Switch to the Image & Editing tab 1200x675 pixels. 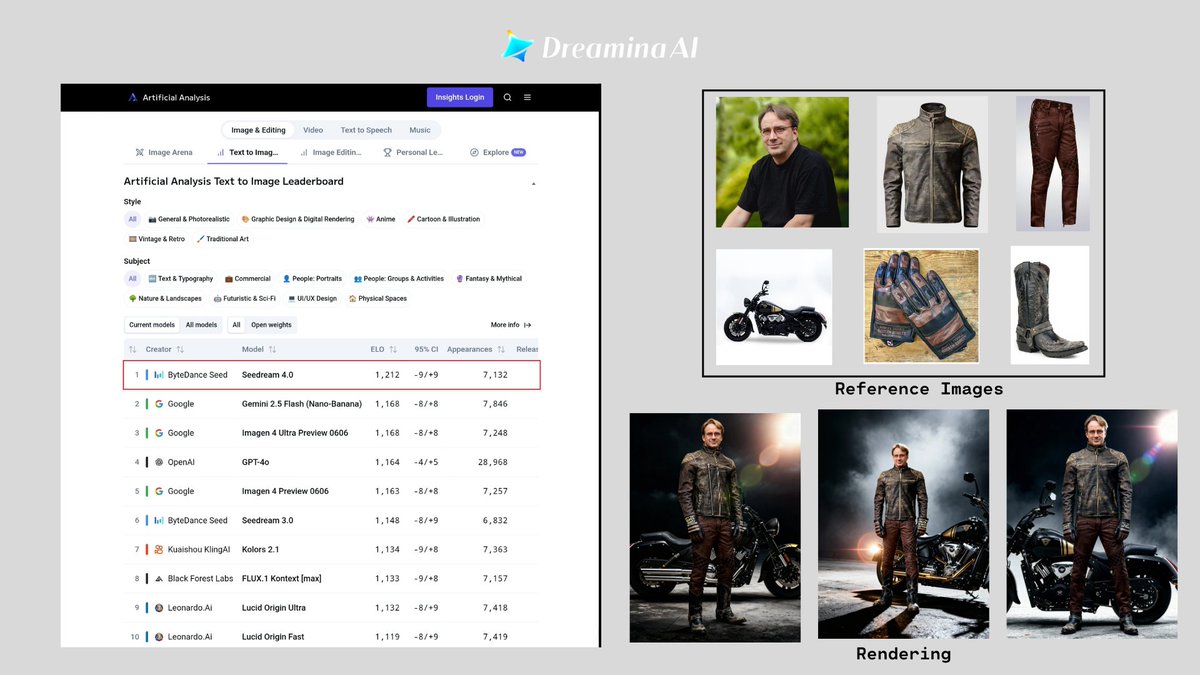258,130
